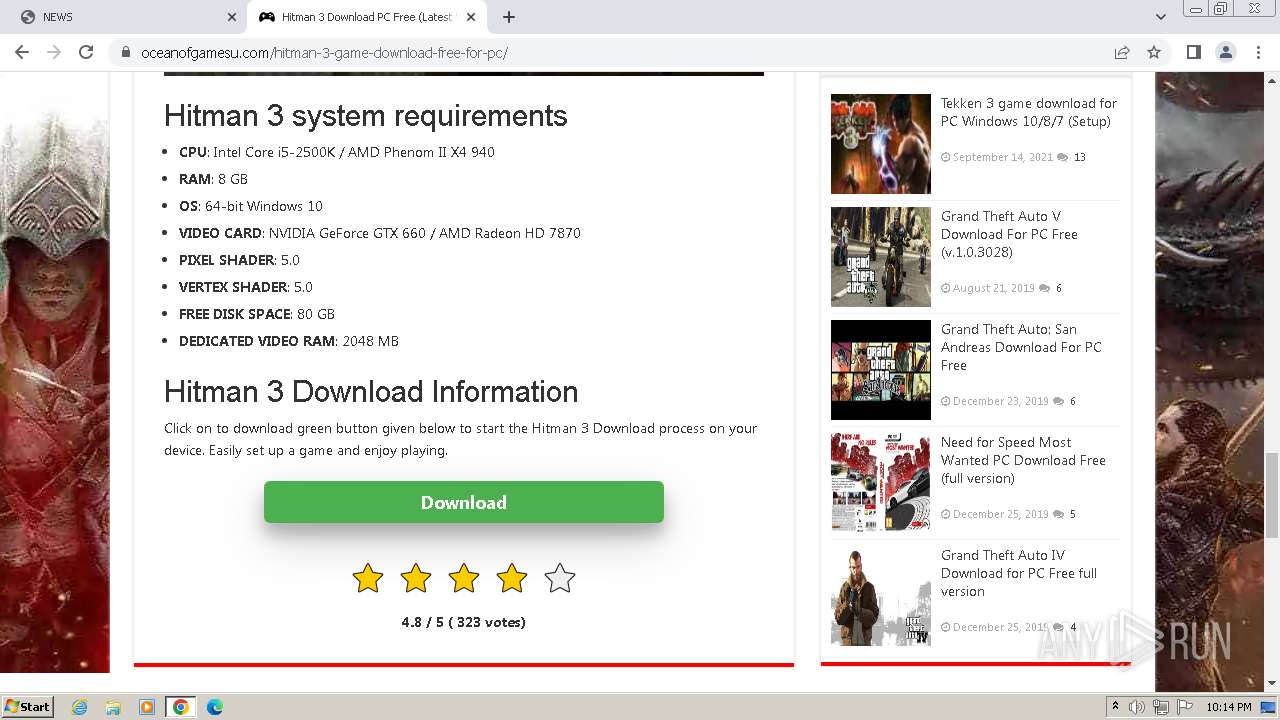Rate five stars on the rating

[560, 578]
